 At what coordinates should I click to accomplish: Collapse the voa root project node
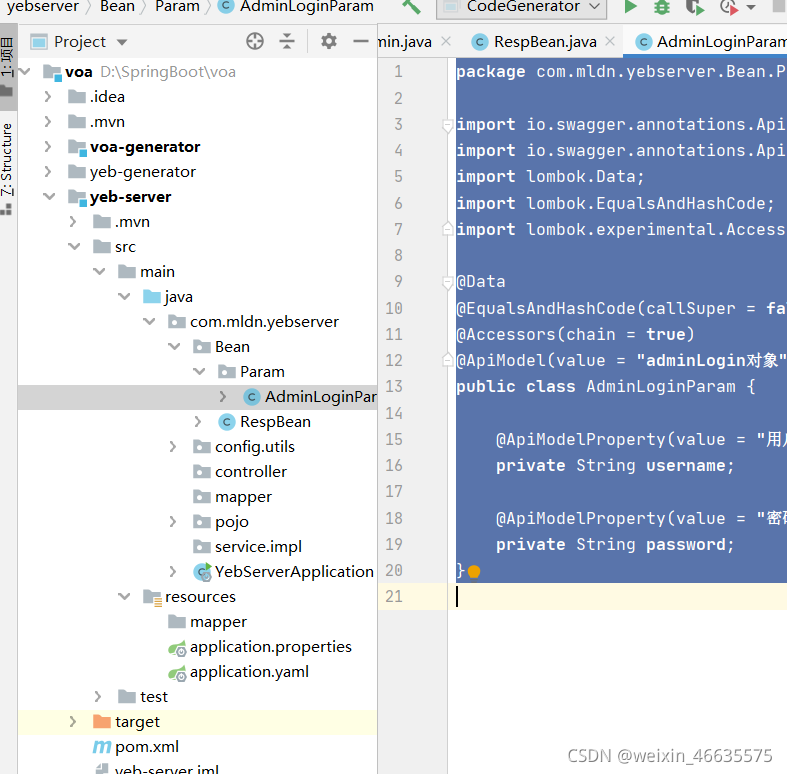click(25, 71)
